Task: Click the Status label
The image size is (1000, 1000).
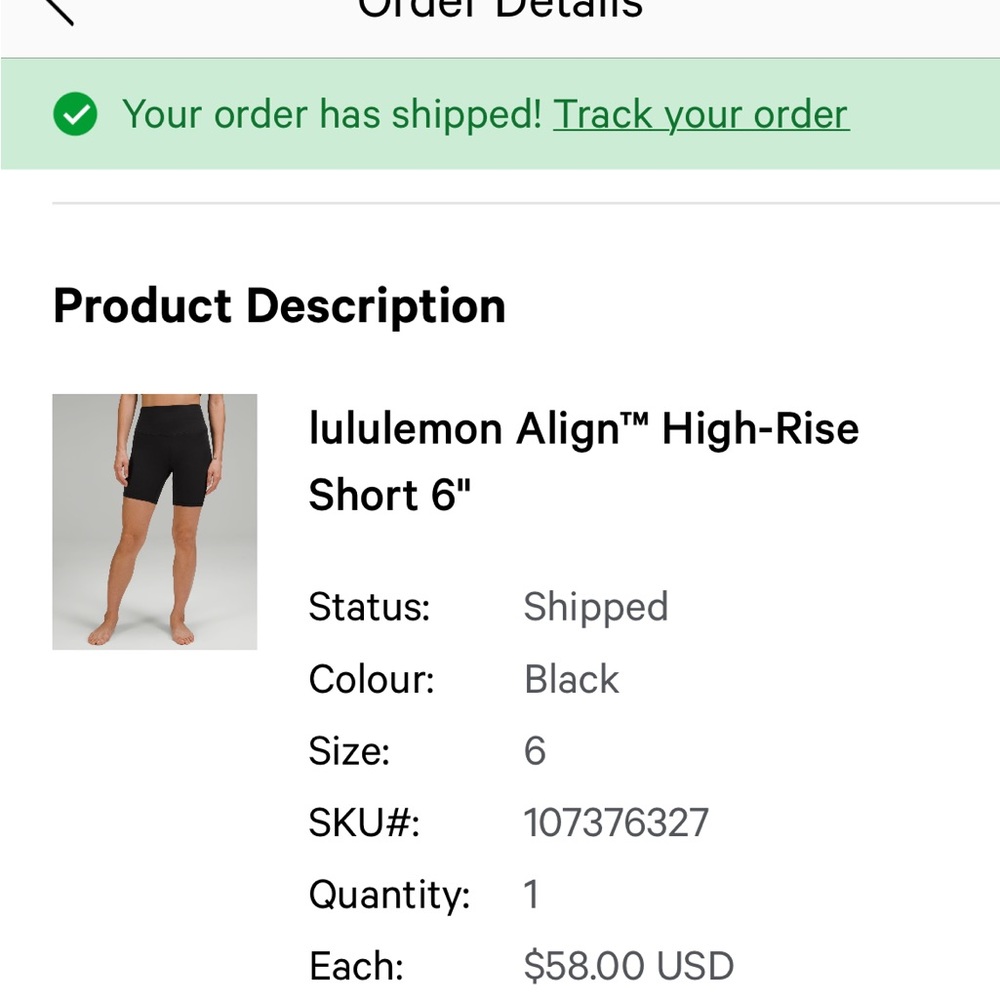Action: [369, 607]
